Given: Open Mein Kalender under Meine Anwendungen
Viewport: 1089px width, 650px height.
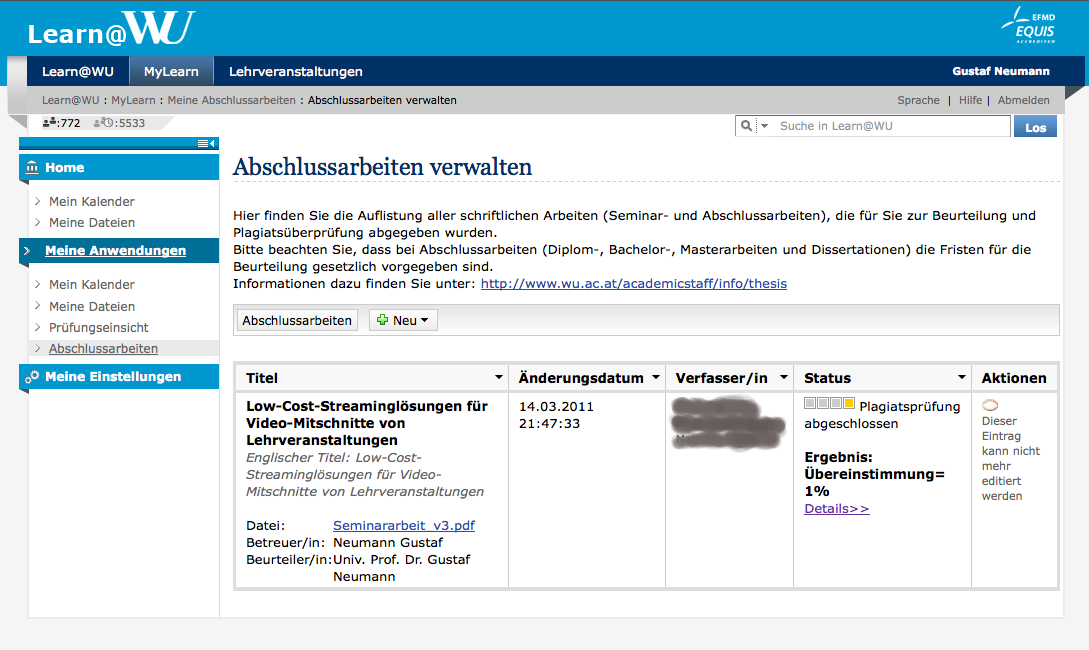Looking at the screenshot, I should click(x=92, y=285).
